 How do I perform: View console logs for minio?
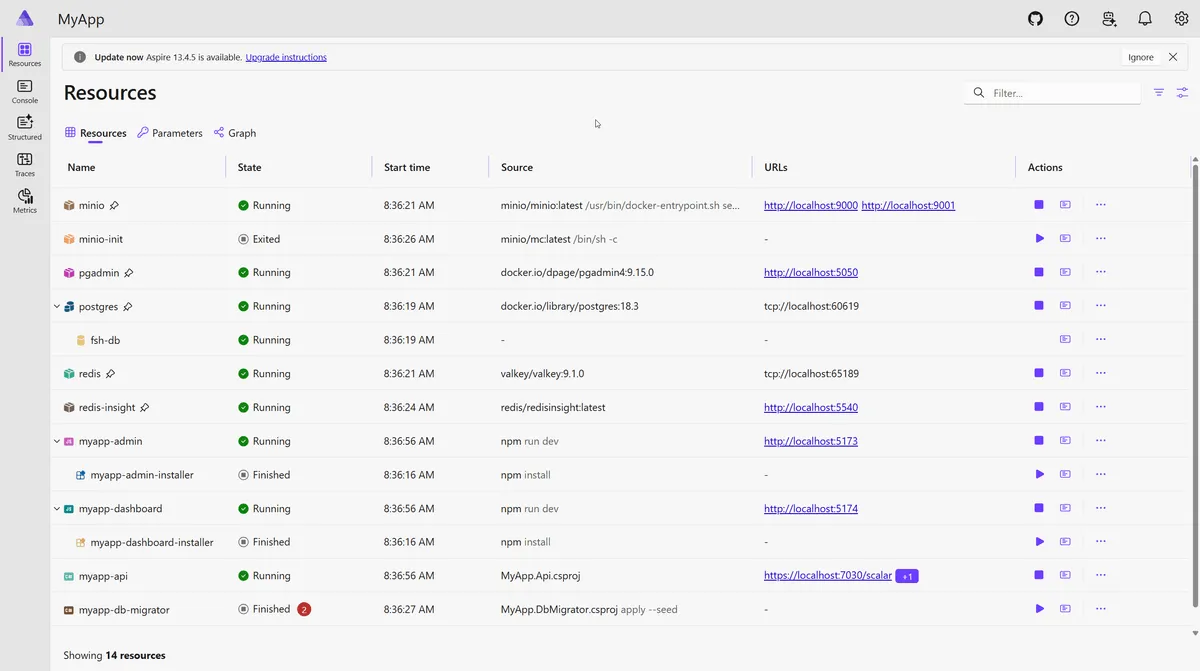1065,205
